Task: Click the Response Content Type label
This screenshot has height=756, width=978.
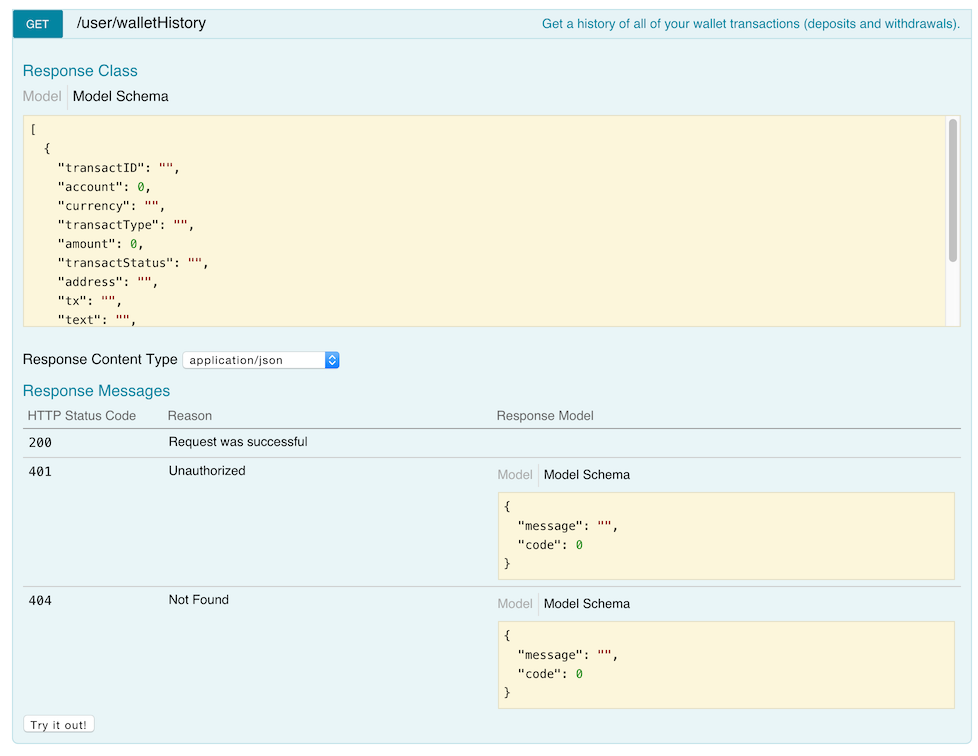Action: tap(100, 359)
